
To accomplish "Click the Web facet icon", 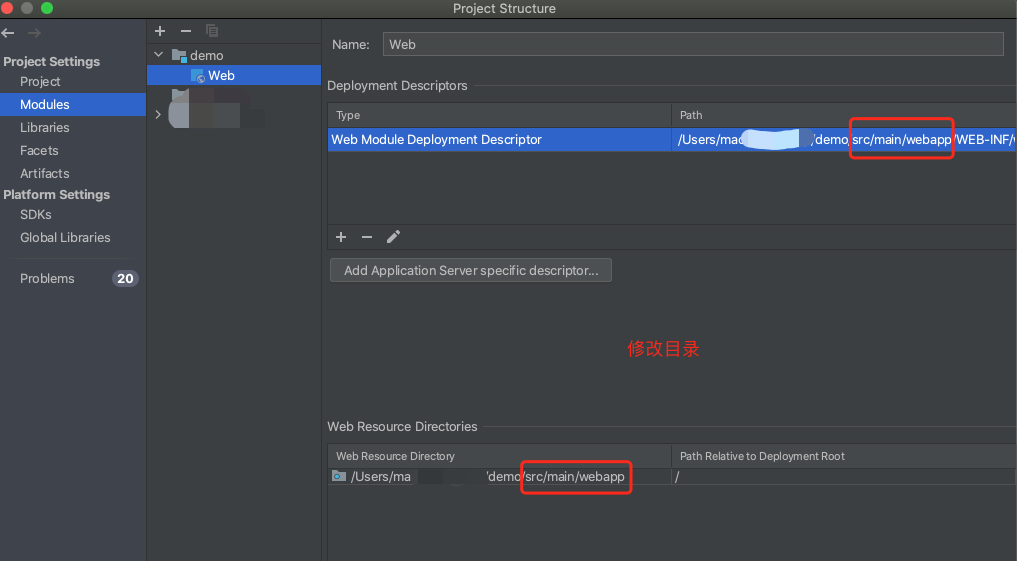I will point(198,76).
